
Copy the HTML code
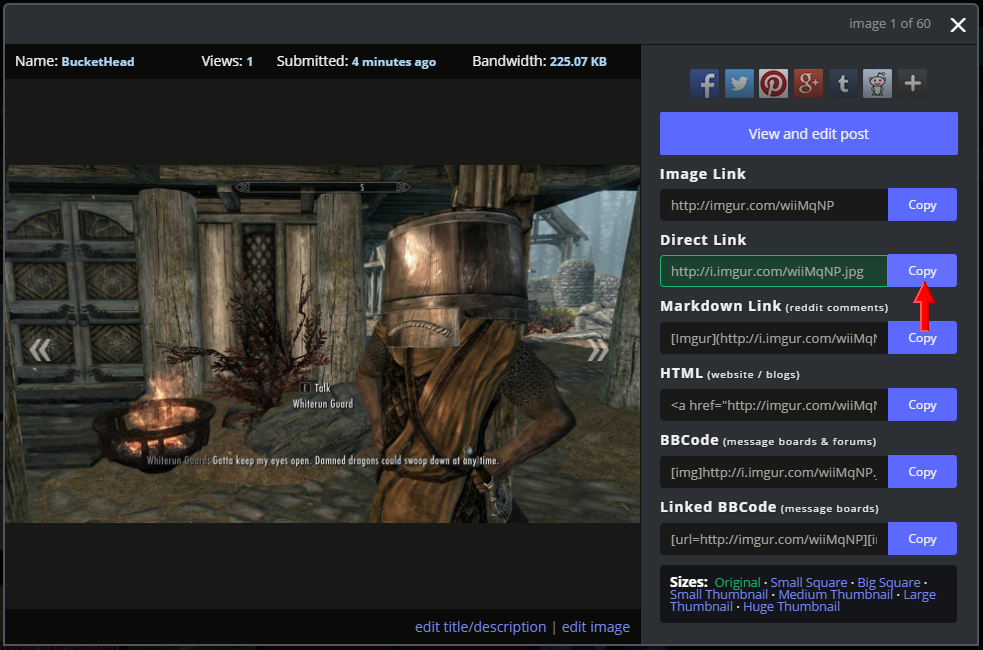coord(922,405)
